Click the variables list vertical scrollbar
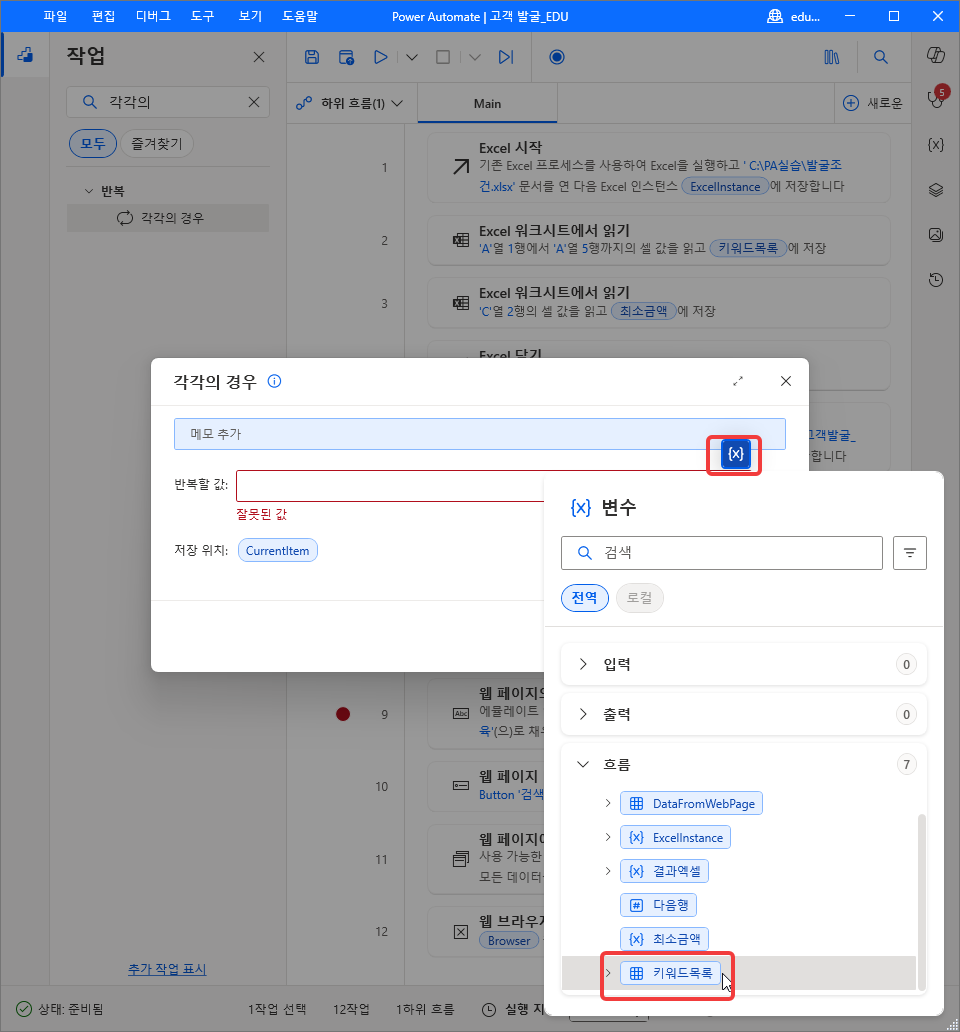The width and height of the screenshot is (960, 1032). coord(921,902)
